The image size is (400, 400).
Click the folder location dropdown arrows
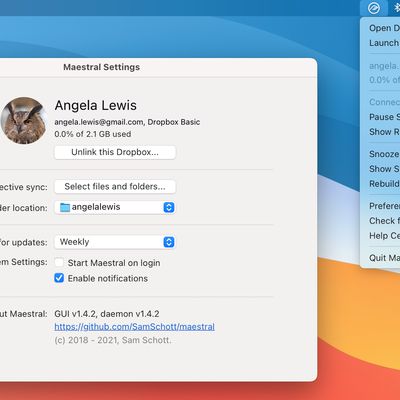[169, 207]
